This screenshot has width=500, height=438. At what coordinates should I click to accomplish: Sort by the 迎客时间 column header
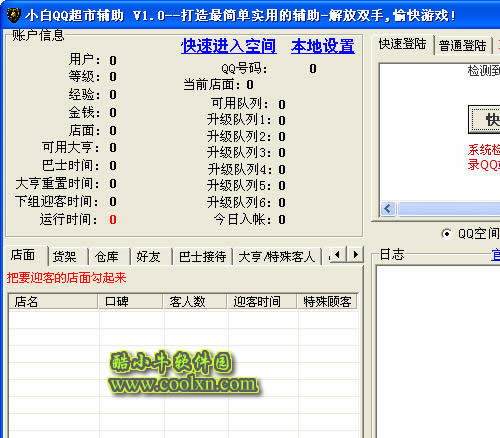pyautogui.click(x=261, y=301)
